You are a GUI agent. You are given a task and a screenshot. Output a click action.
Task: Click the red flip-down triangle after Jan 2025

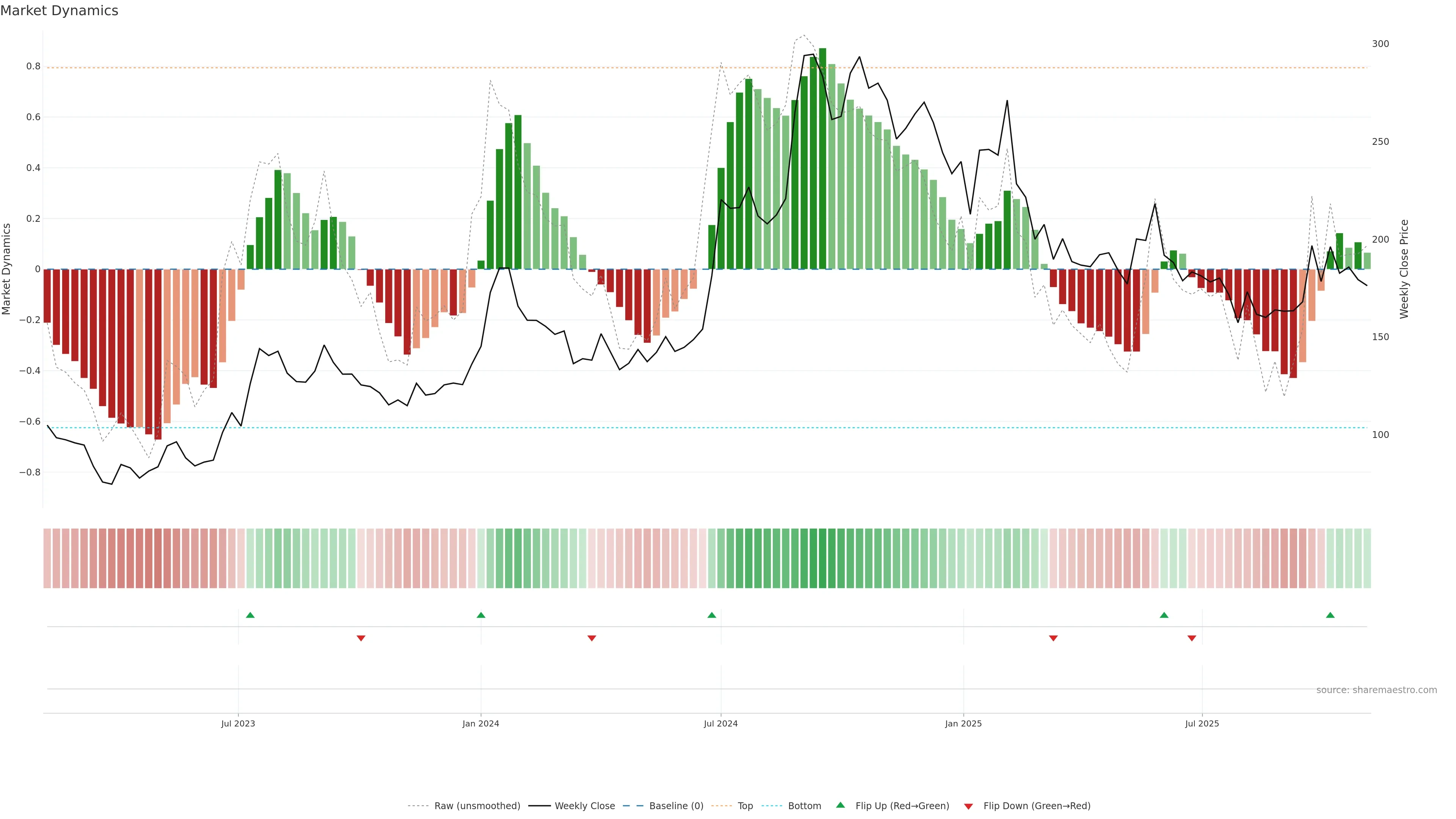1053,638
